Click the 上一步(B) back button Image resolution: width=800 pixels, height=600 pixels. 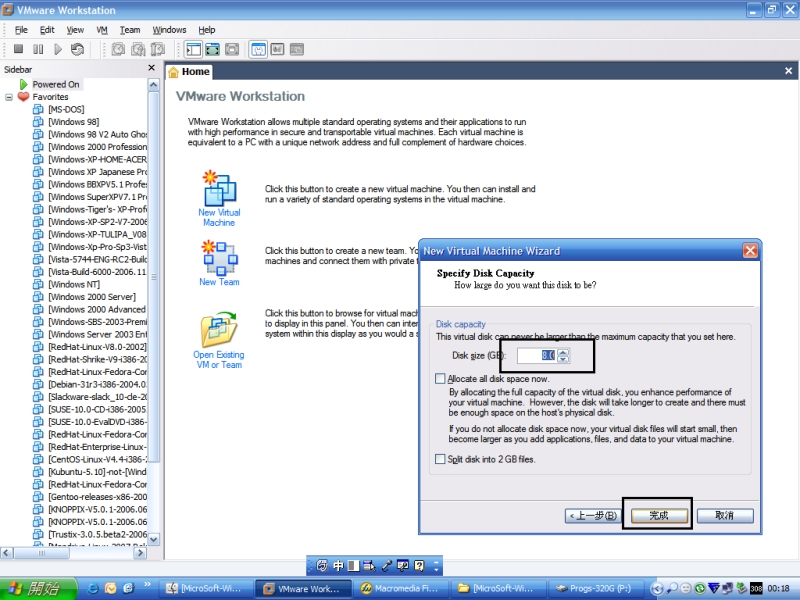[593, 516]
